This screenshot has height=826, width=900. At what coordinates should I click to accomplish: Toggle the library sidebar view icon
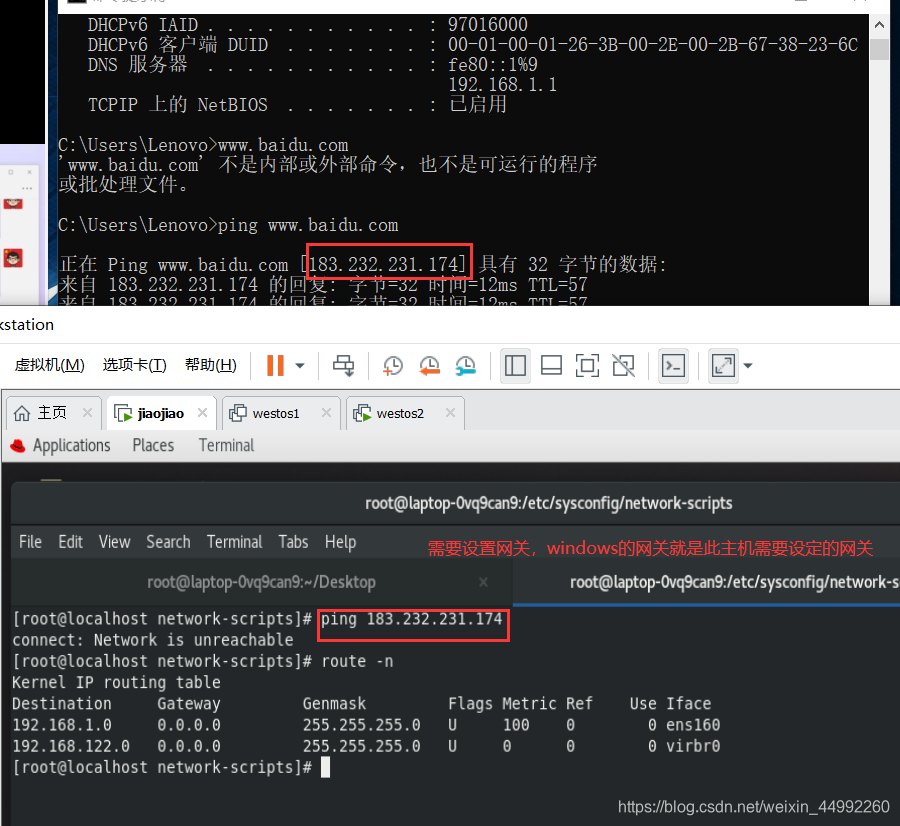(515, 366)
